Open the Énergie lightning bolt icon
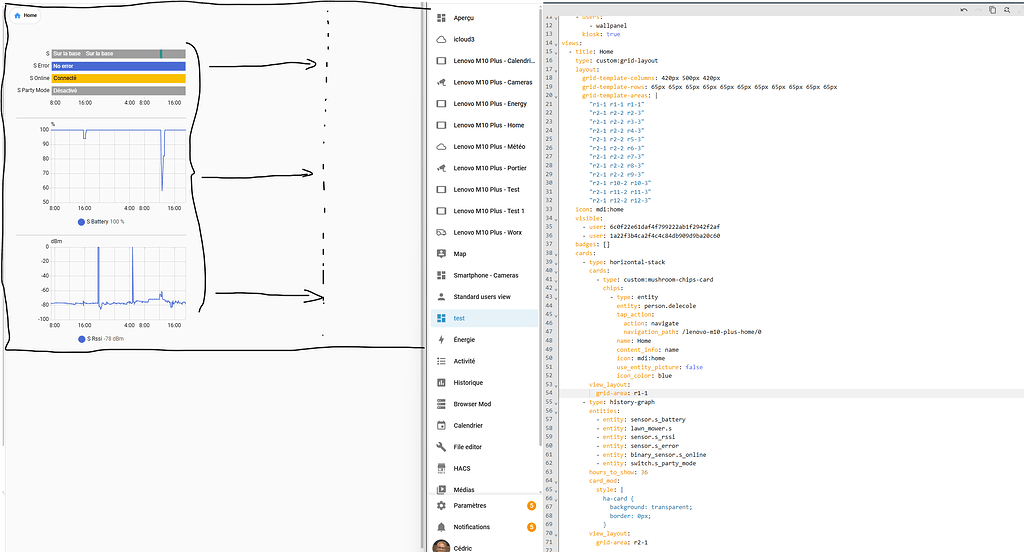The width and height of the screenshot is (1024, 552). [441, 340]
